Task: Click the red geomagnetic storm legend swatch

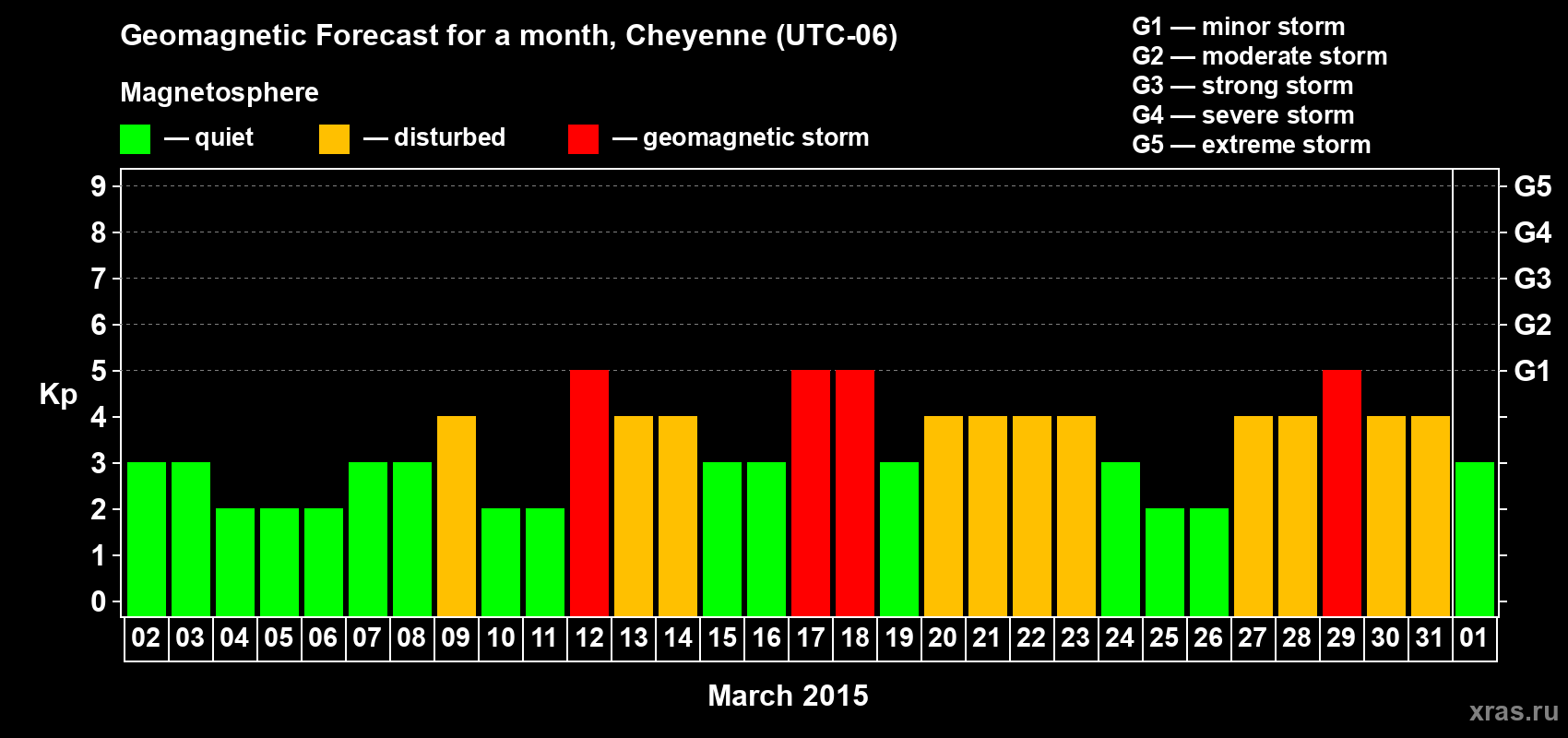Action: pyautogui.click(x=584, y=139)
